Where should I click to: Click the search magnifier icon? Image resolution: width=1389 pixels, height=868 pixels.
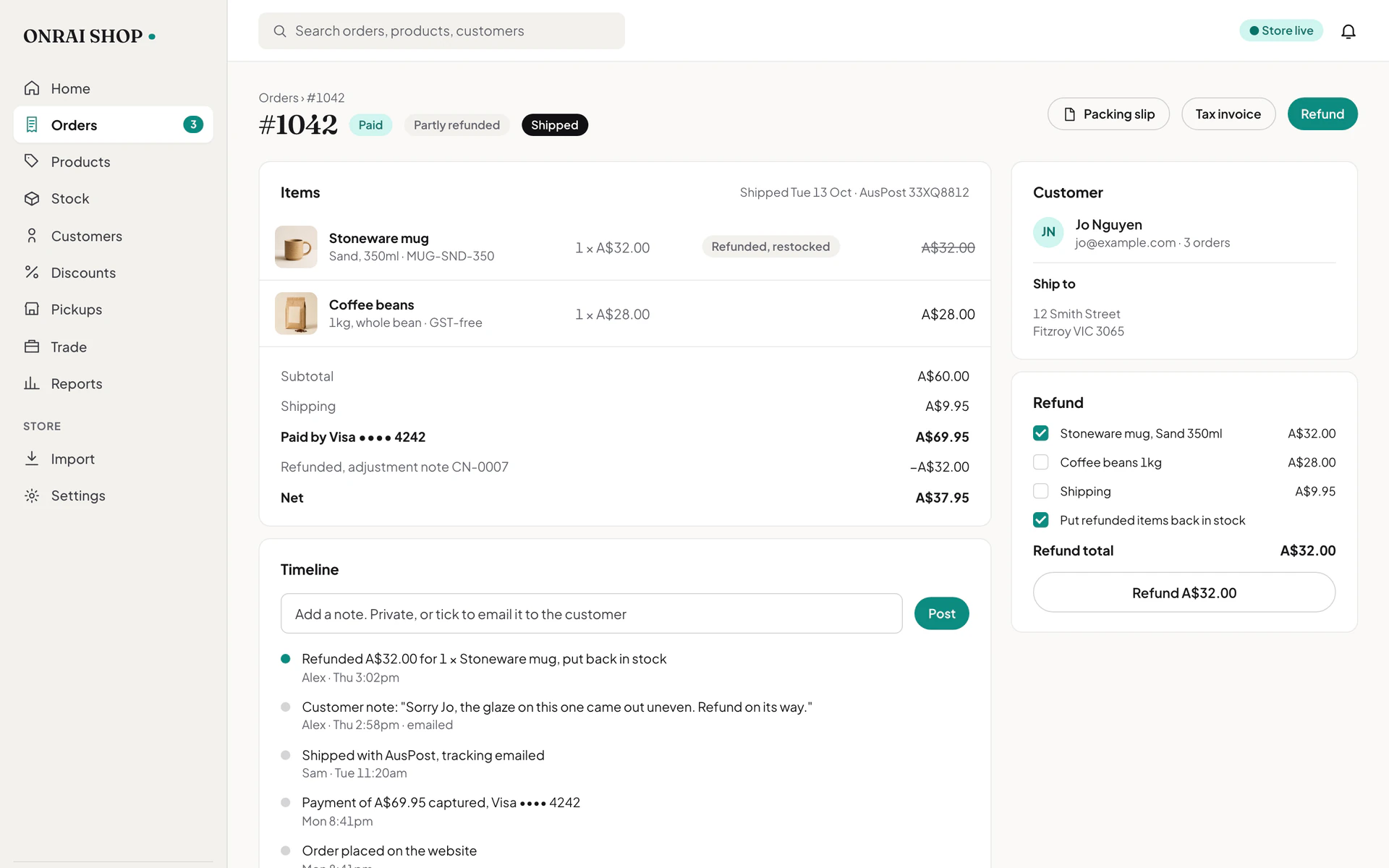point(280,31)
